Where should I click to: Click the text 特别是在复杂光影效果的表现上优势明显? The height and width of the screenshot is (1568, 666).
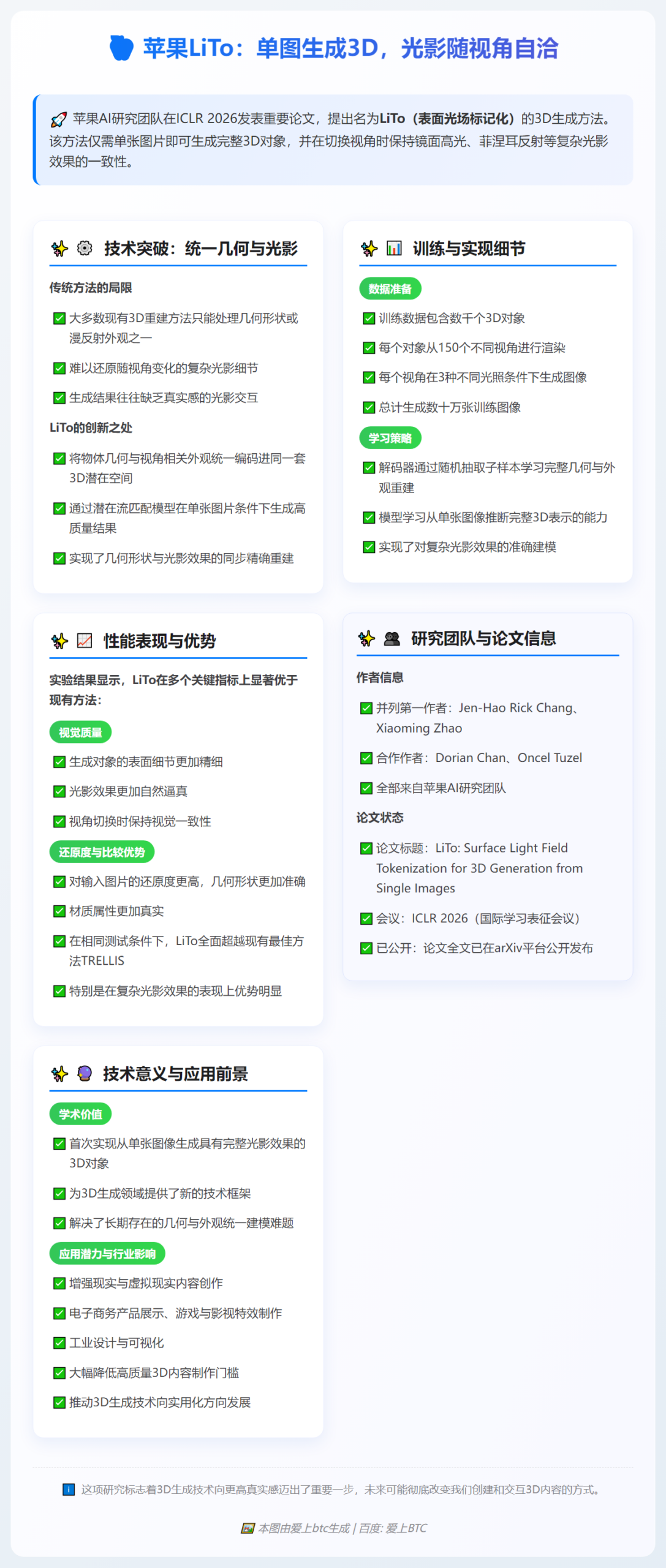tap(176, 990)
